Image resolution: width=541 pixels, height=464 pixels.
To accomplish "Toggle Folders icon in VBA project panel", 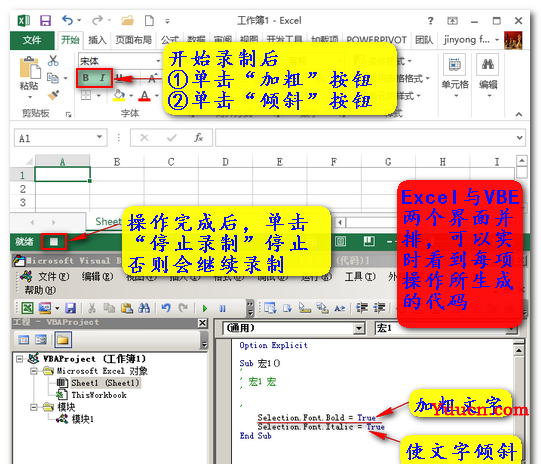I will 63,340.
